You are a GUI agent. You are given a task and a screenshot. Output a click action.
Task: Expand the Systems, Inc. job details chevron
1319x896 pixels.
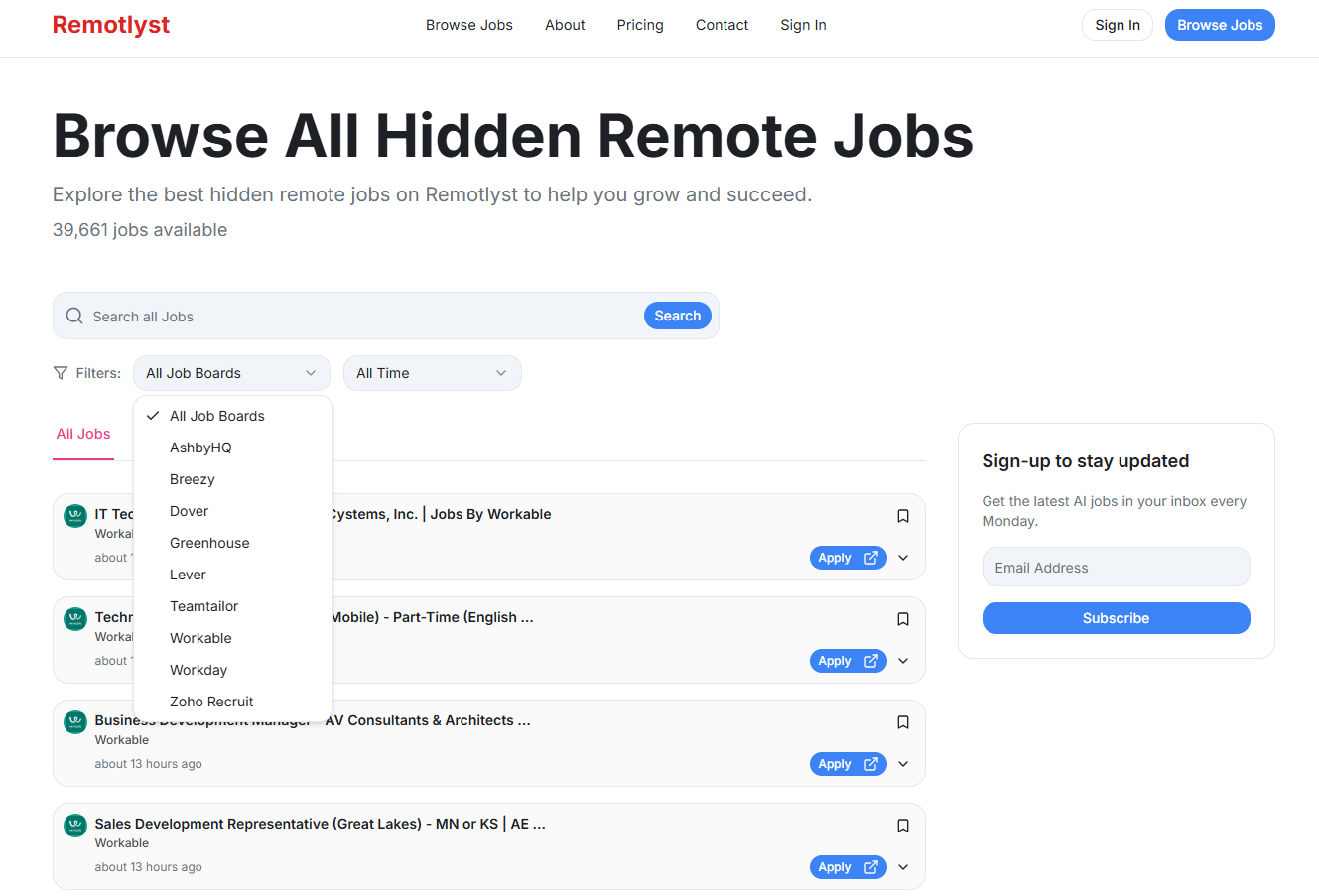coord(903,558)
